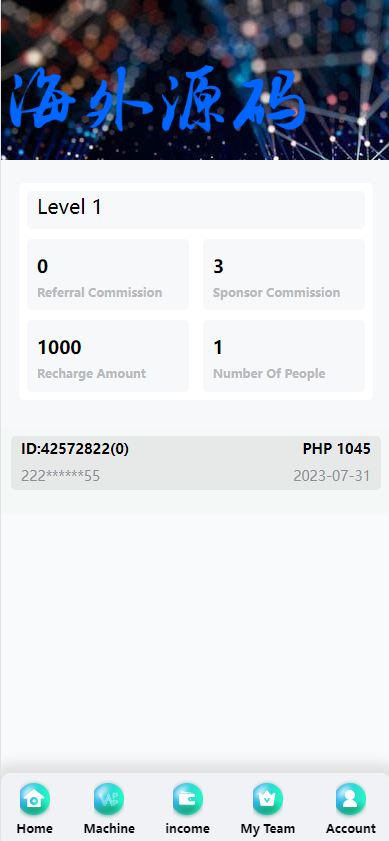
Task: Open the Home house icon
Action: [x=35, y=799]
